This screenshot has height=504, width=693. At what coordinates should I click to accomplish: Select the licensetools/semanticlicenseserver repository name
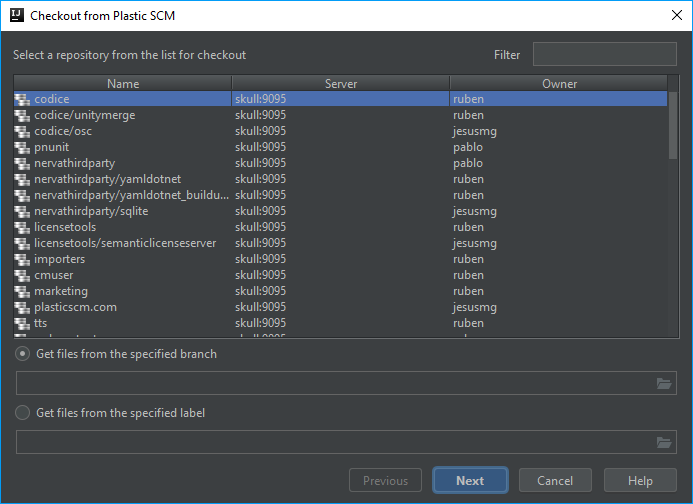(x=125, y=243)
